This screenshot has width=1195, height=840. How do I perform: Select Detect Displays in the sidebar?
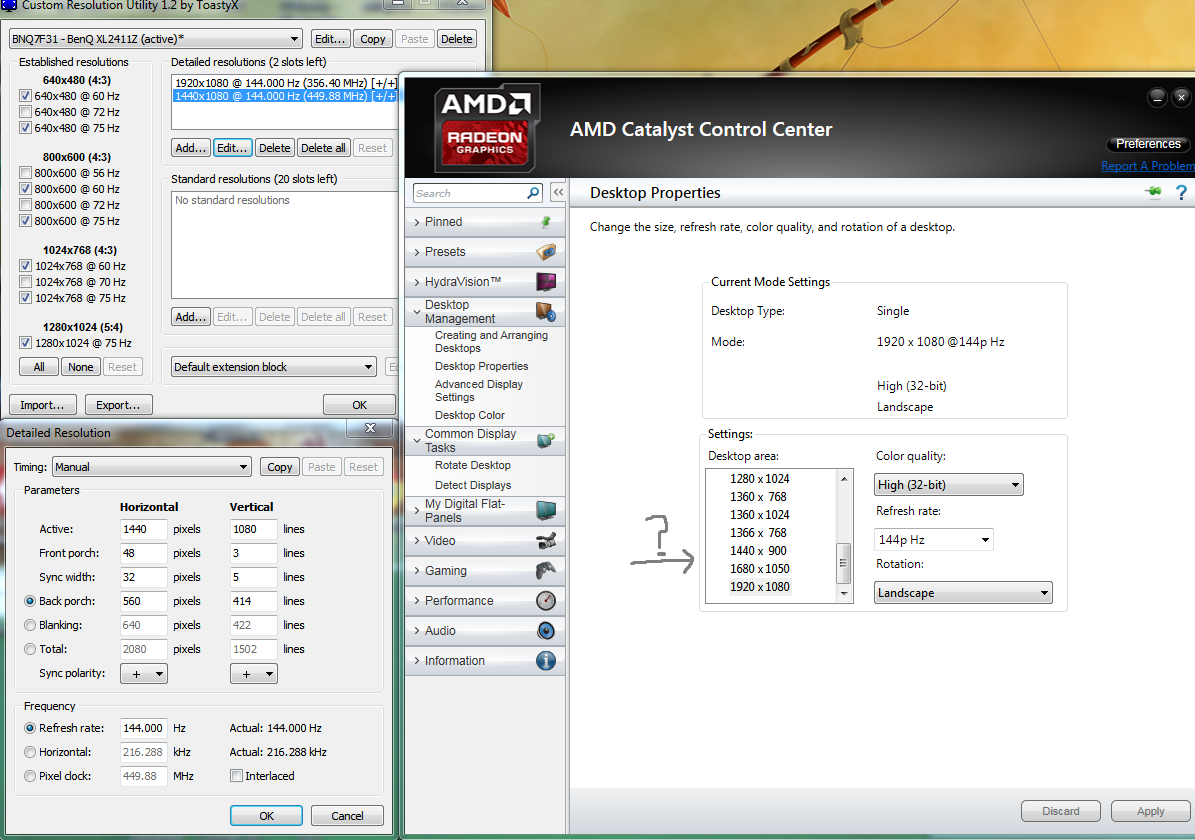(x=472, y=485)
